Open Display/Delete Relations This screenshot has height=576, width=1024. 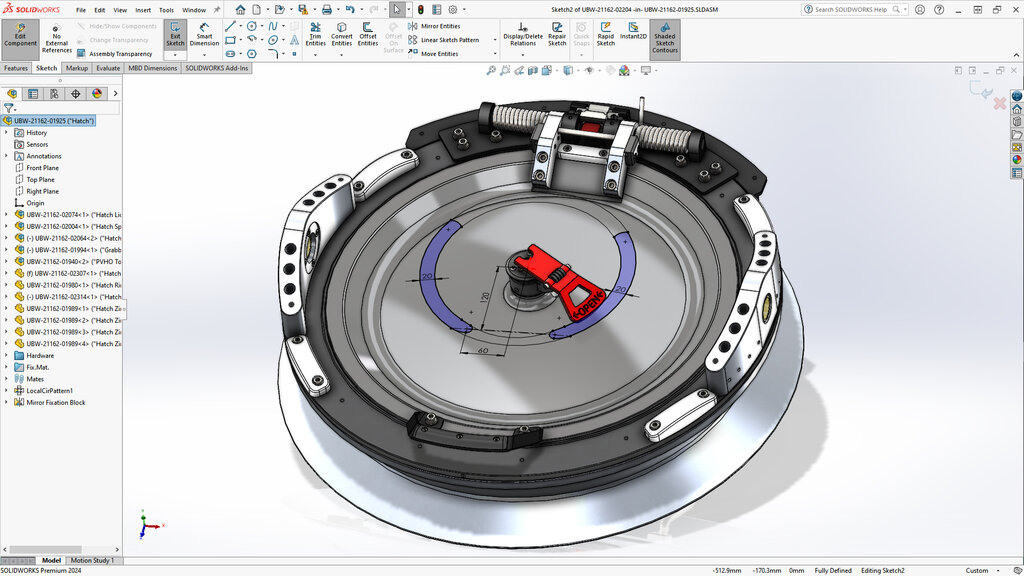click(x=522, y=34)
